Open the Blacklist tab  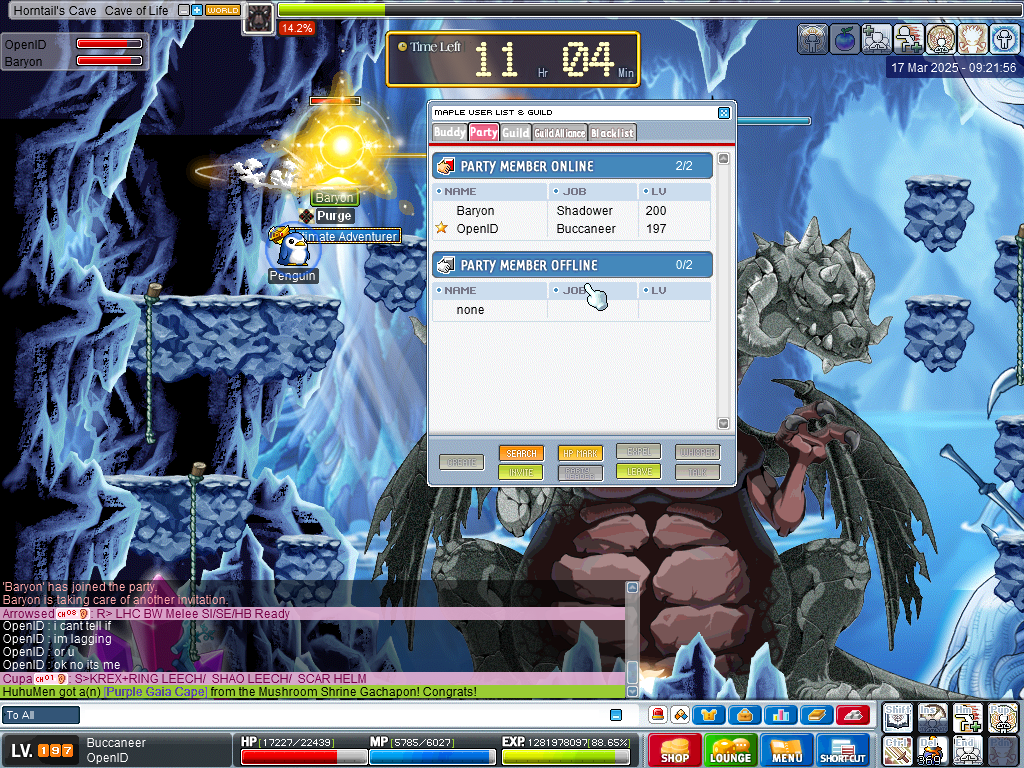612,133
